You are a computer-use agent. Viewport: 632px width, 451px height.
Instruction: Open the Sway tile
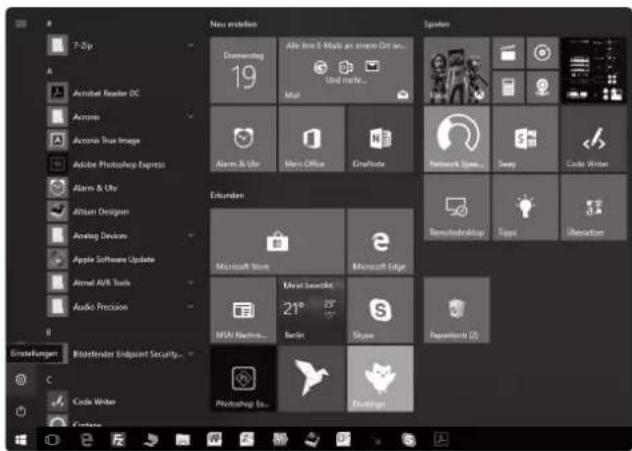pyautogui.click(x=525, y=139)
